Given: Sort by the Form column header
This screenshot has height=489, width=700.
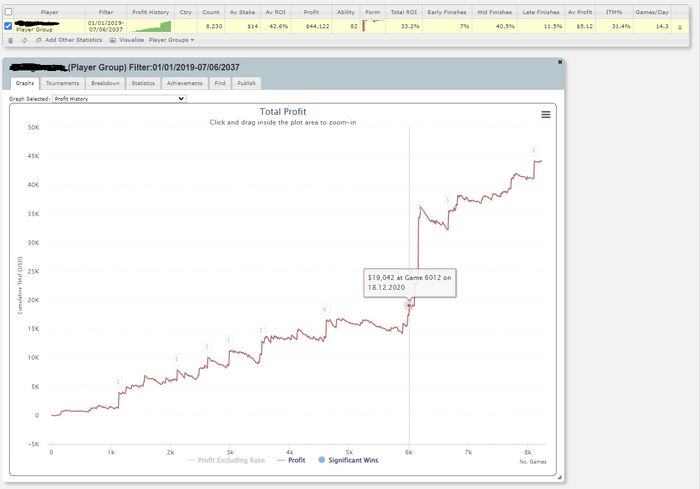Looking at the screenshot, I should [372, 12].
